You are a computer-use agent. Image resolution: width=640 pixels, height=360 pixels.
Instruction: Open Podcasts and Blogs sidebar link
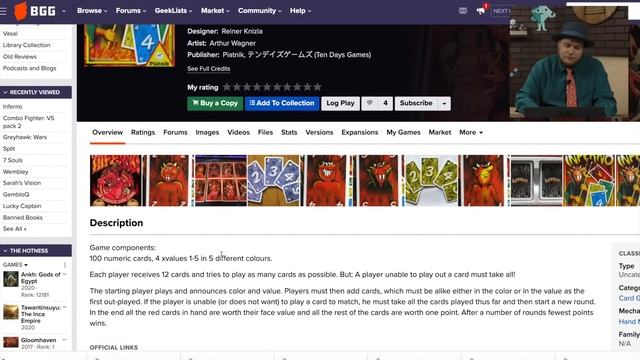click(x=29, y=68)
